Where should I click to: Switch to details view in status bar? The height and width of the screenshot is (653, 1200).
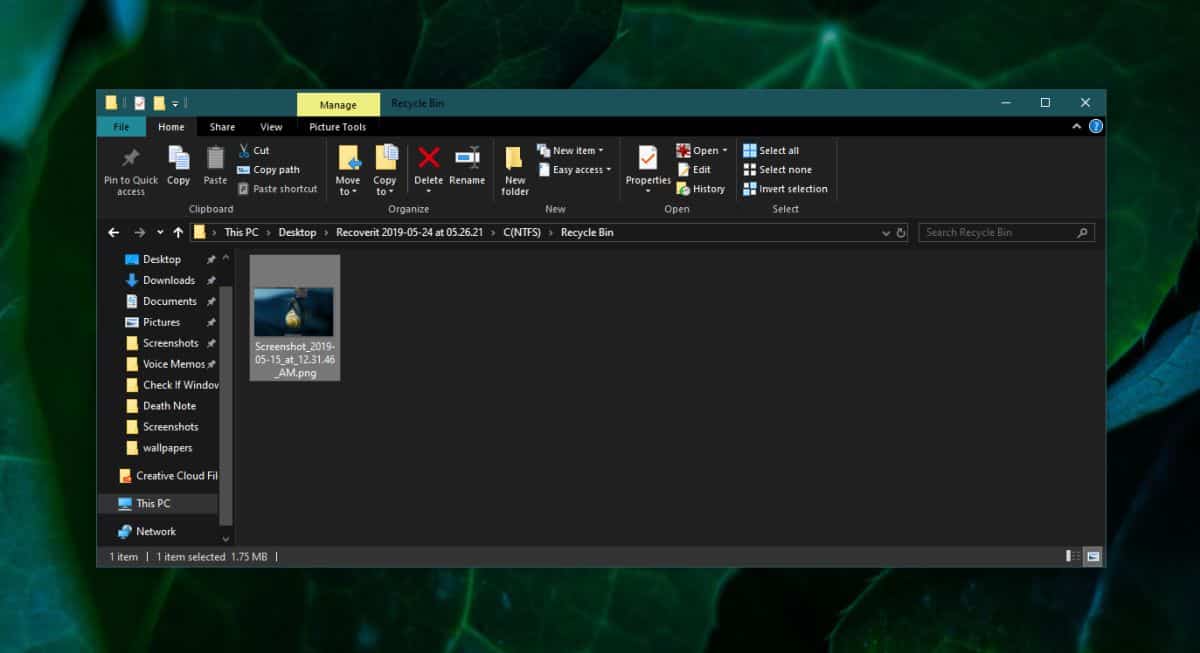click(1073, 556)
